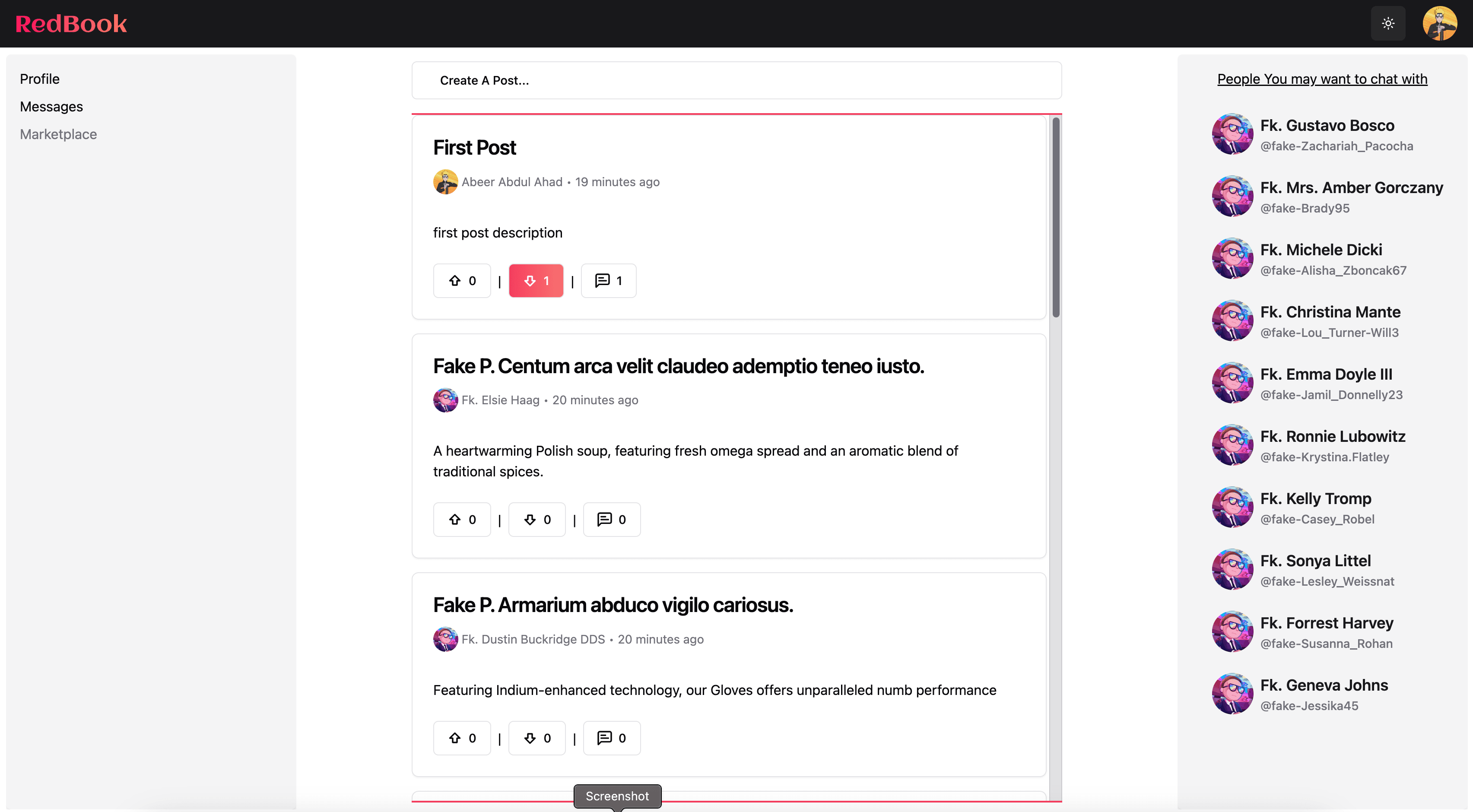This screenshot has width=1473, height=812.
Task: Downvote the Centum arca velit post
Action: [537, 519]
